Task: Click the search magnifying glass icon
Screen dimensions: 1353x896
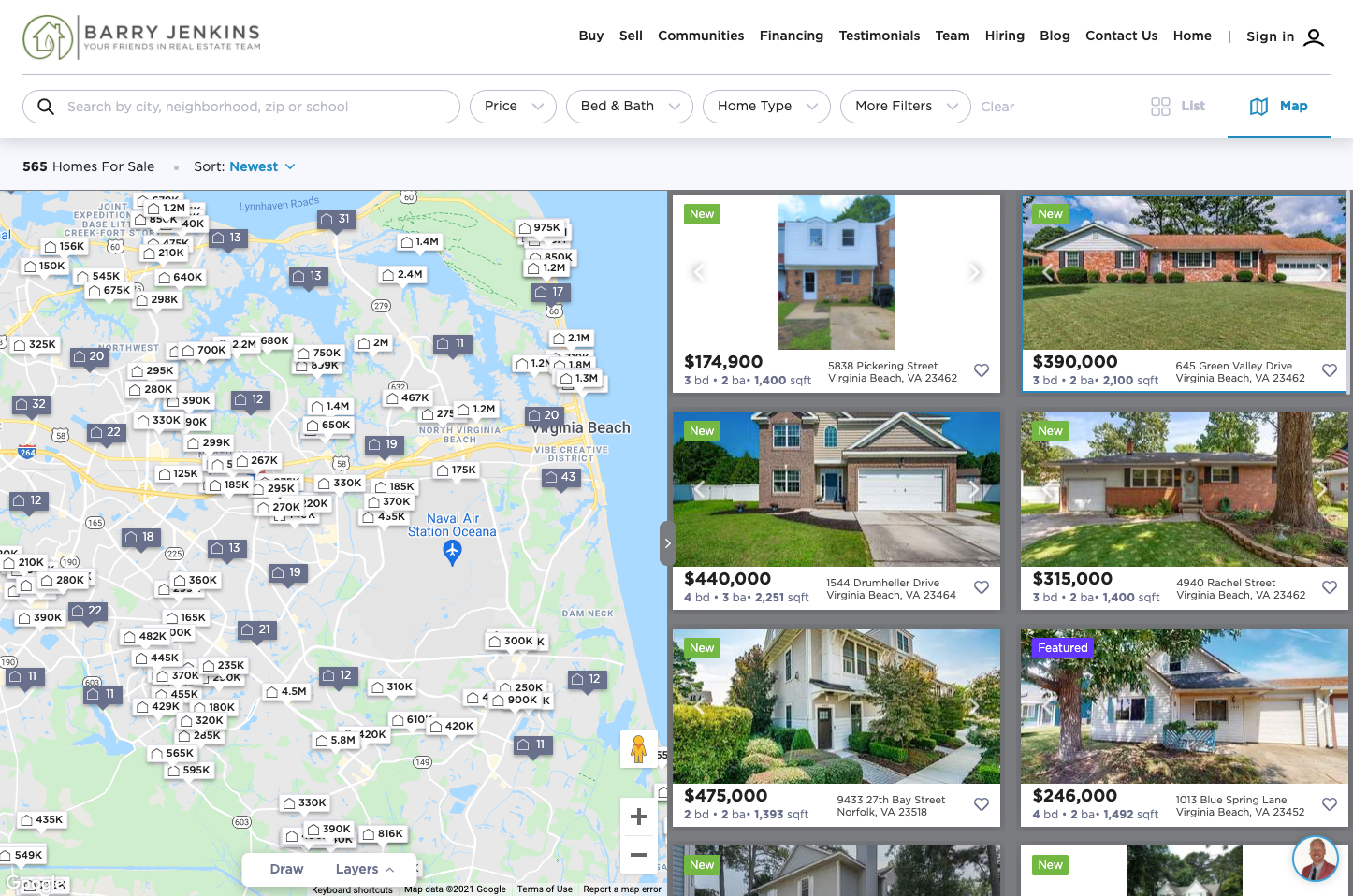Action: coord(46,107)
